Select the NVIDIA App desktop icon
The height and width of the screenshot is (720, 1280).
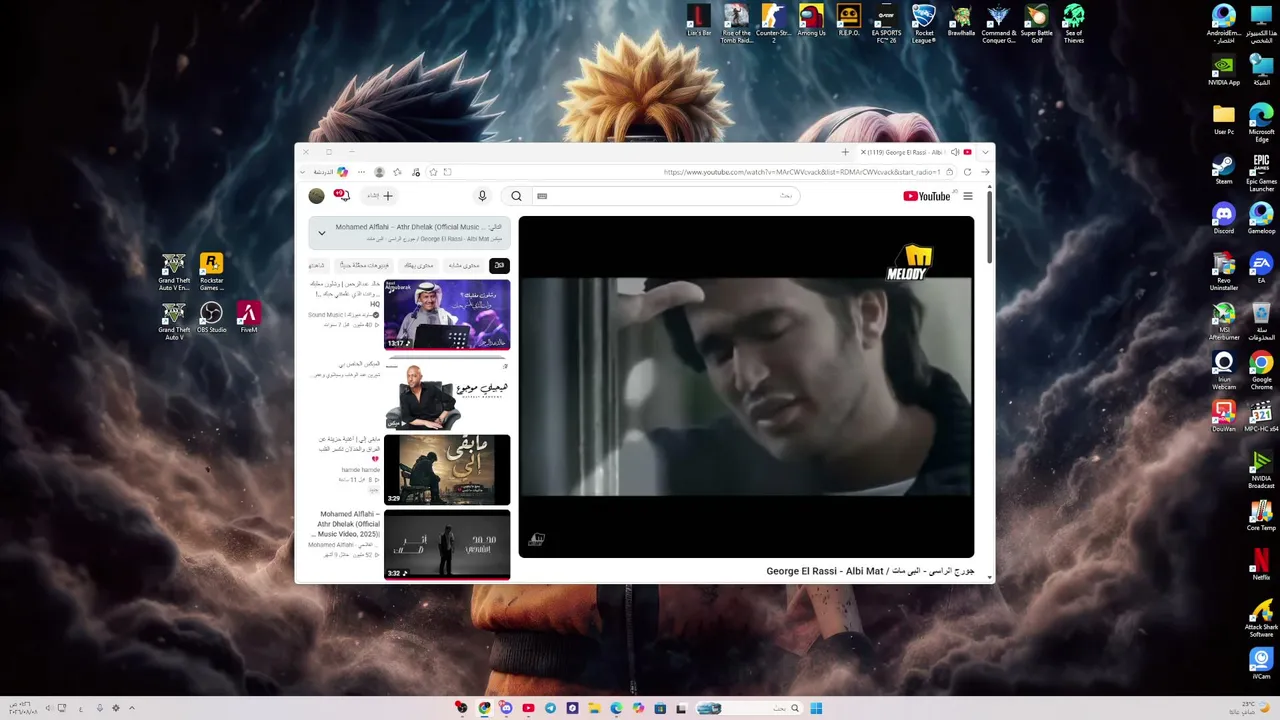point(1223,70)
